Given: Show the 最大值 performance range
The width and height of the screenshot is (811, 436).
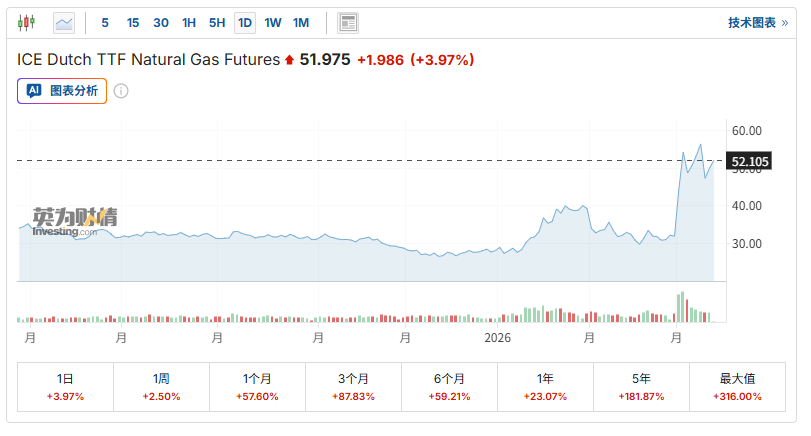Looking at the screenshot, I should (737, 387).
